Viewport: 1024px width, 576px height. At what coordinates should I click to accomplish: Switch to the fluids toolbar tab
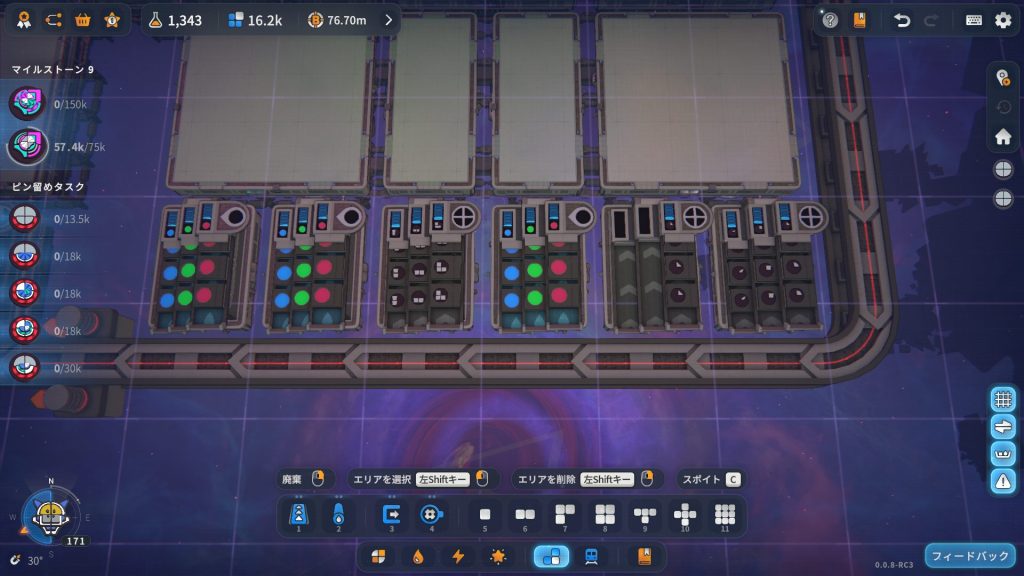[419, 556]
